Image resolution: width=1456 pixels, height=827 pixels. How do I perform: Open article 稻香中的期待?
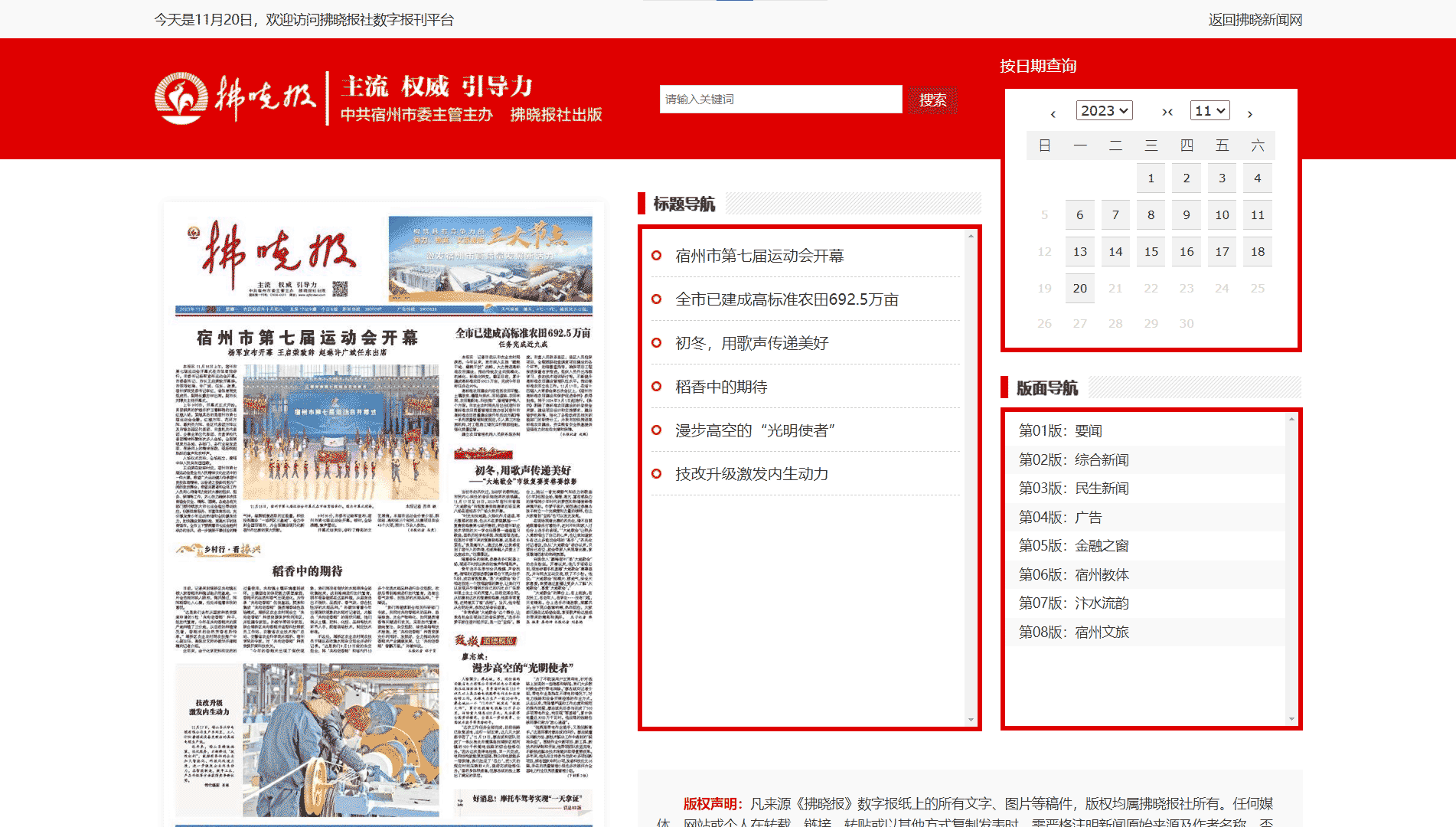pyautogui.click(x=721, y=387)
